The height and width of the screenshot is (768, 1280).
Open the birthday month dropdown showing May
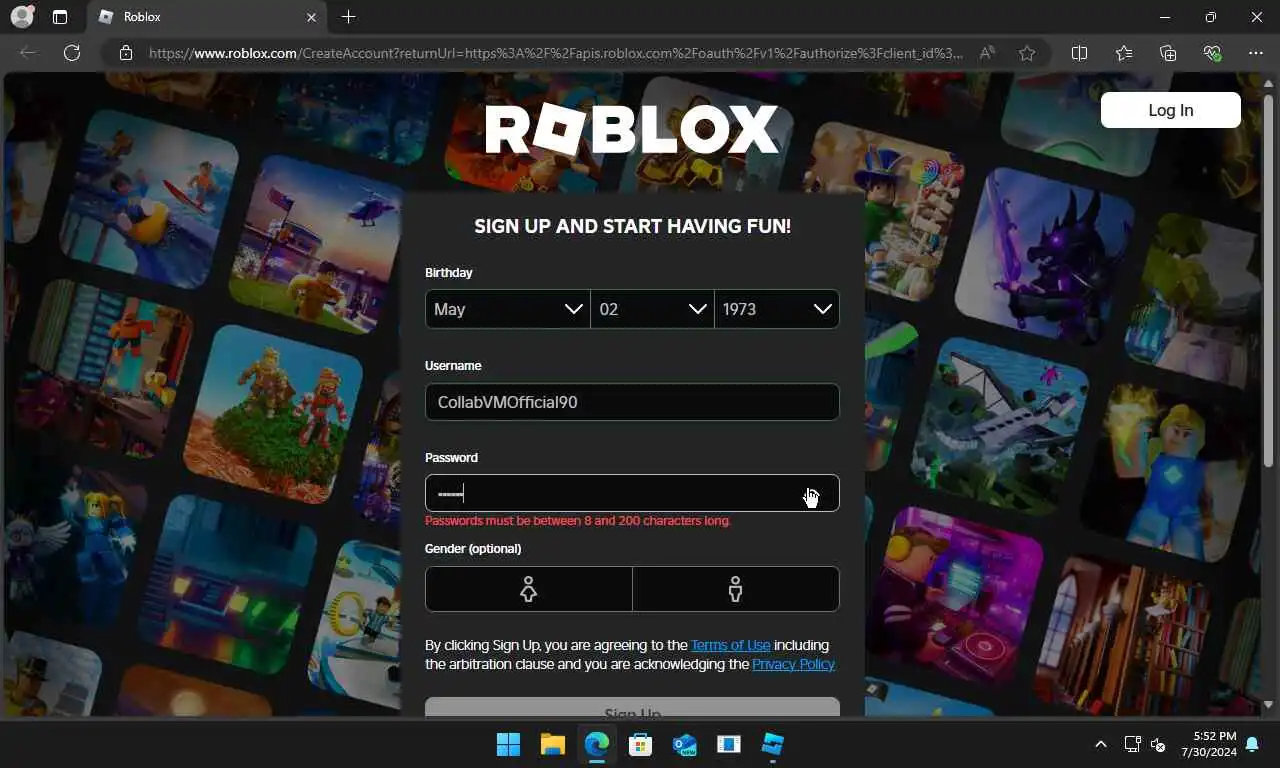(x=507, y=309)
